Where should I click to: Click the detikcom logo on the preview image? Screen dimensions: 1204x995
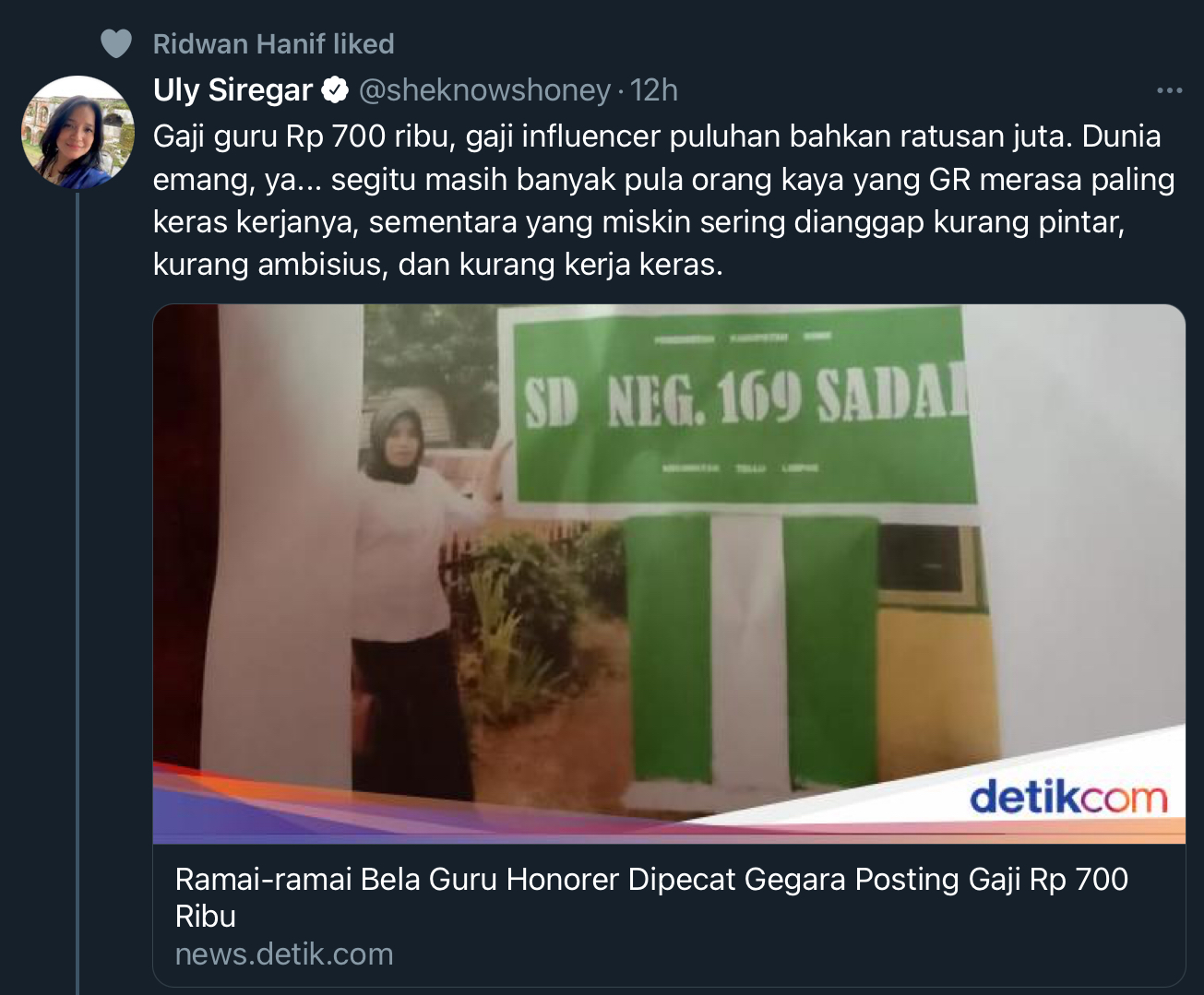click(x=1068, y=797)
